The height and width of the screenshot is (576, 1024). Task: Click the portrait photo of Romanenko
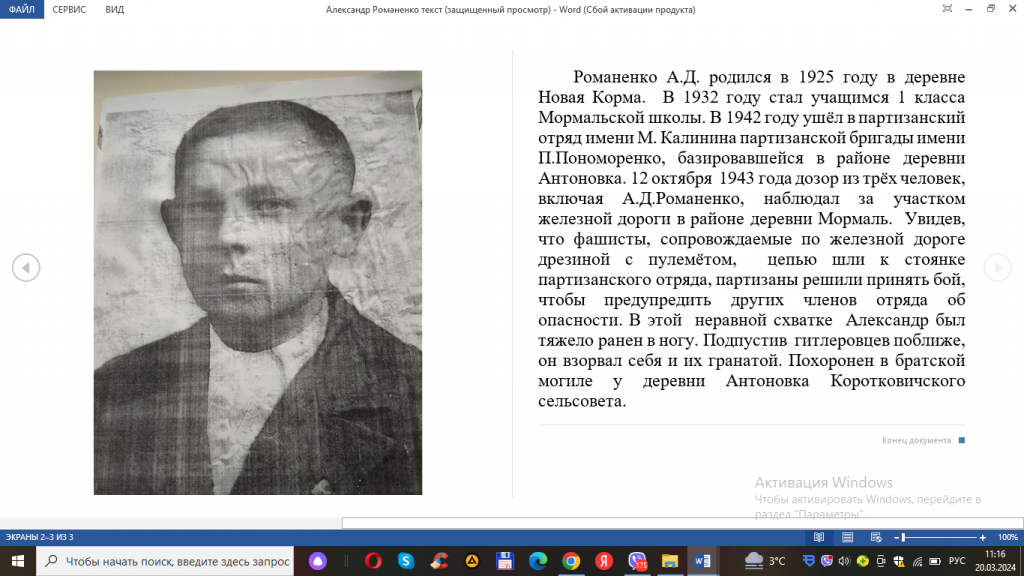[258, 282]
